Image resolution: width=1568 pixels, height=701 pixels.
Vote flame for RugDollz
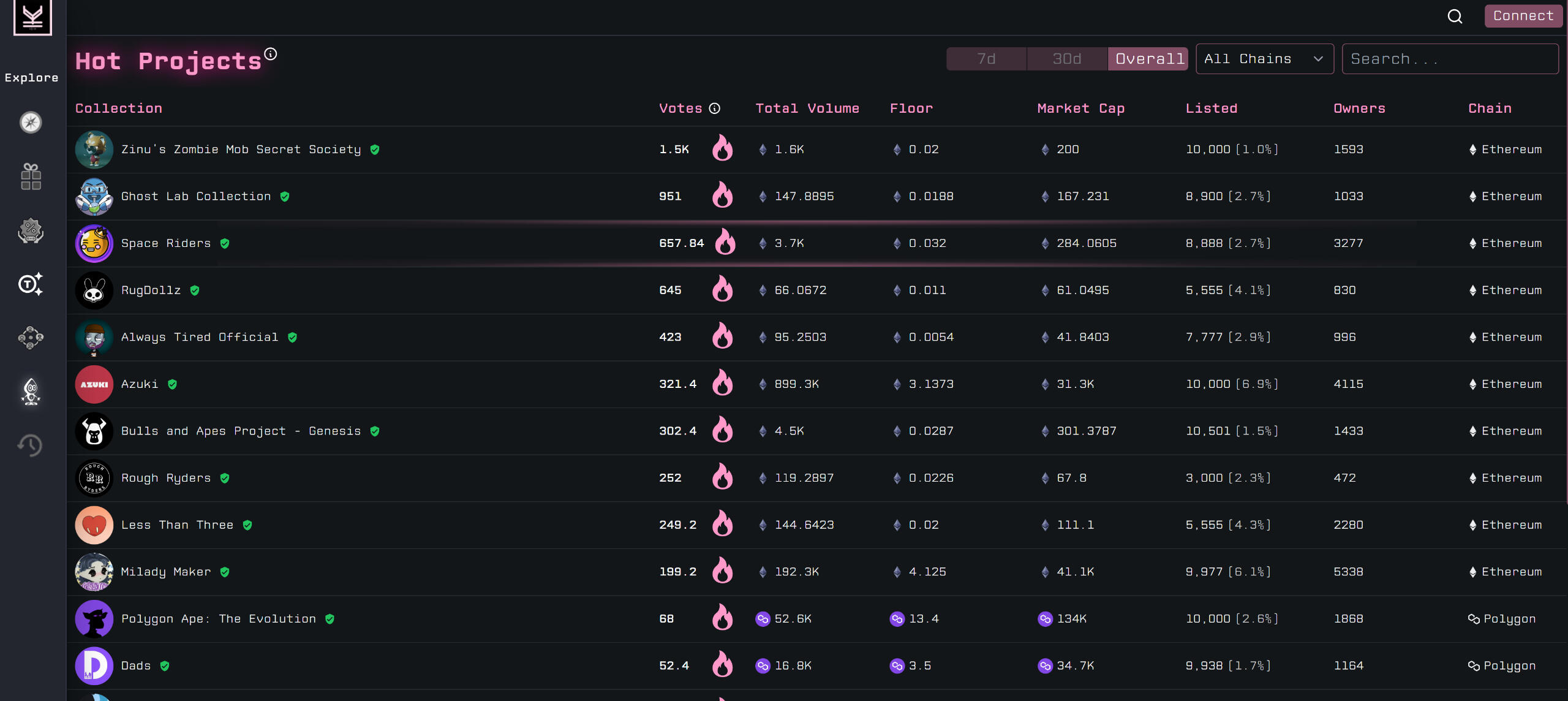point(723,289)
